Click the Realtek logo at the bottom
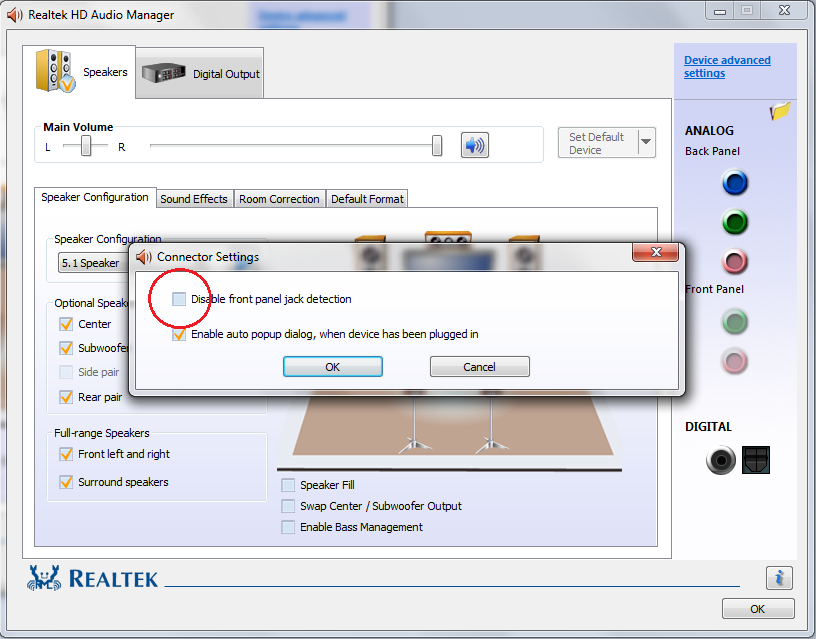816x639 pixels. coord(93,578)
